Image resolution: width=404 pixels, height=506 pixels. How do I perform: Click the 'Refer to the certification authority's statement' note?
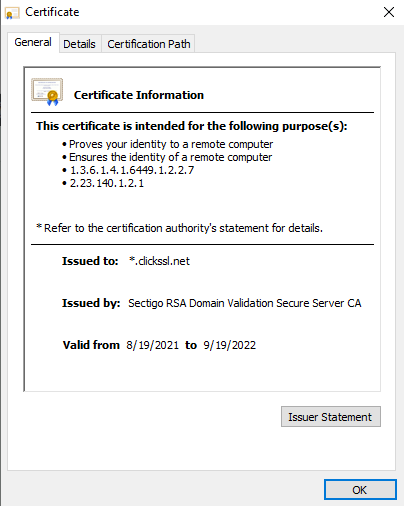(180, 228)
